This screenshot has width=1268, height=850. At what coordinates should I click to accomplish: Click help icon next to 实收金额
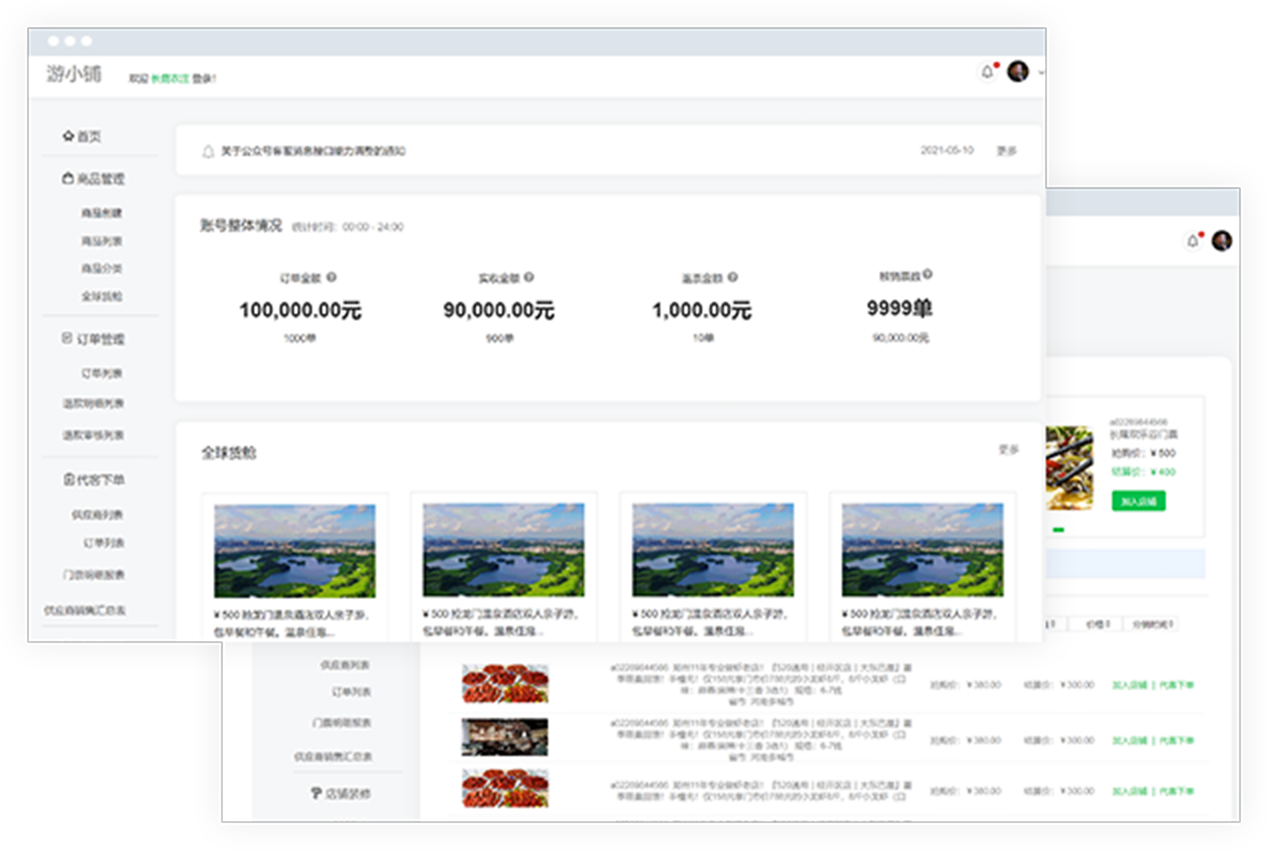pyautogui.click(x=529, y=277)
